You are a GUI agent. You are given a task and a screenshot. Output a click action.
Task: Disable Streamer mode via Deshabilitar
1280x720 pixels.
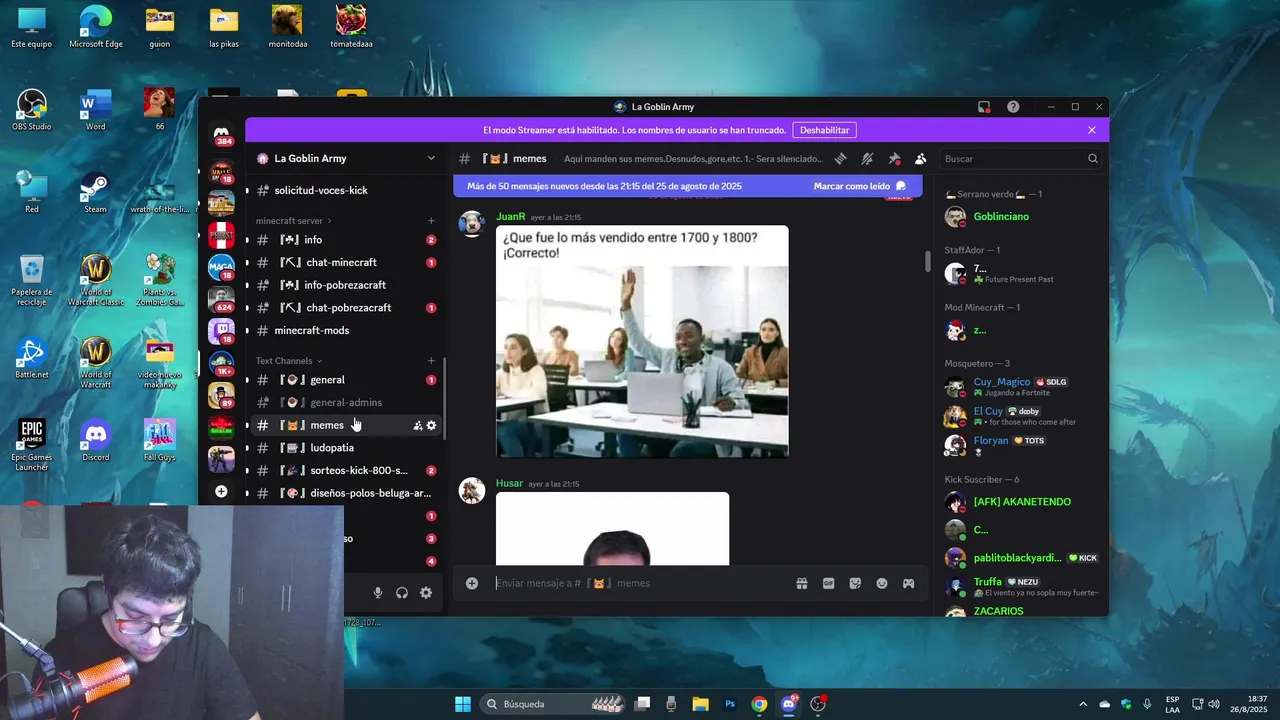point(825,130)
